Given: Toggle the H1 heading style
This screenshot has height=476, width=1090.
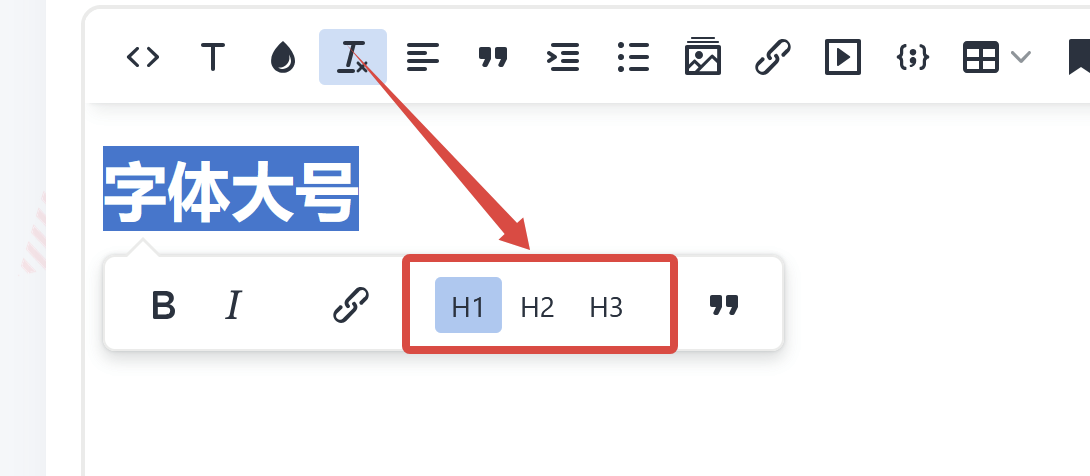Looking at the screenshot, I should 468,305.
